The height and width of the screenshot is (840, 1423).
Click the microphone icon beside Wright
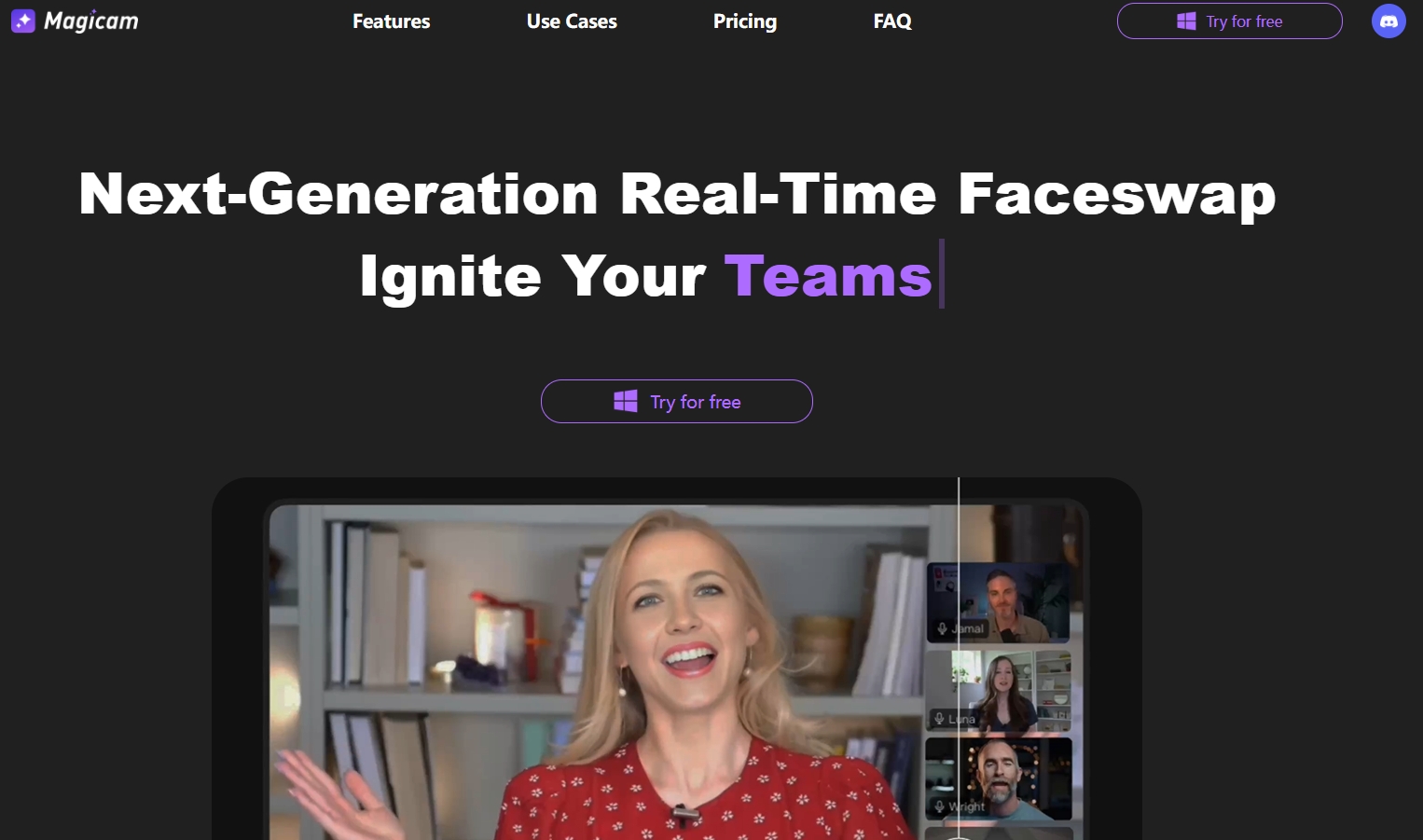pos(939,806)
